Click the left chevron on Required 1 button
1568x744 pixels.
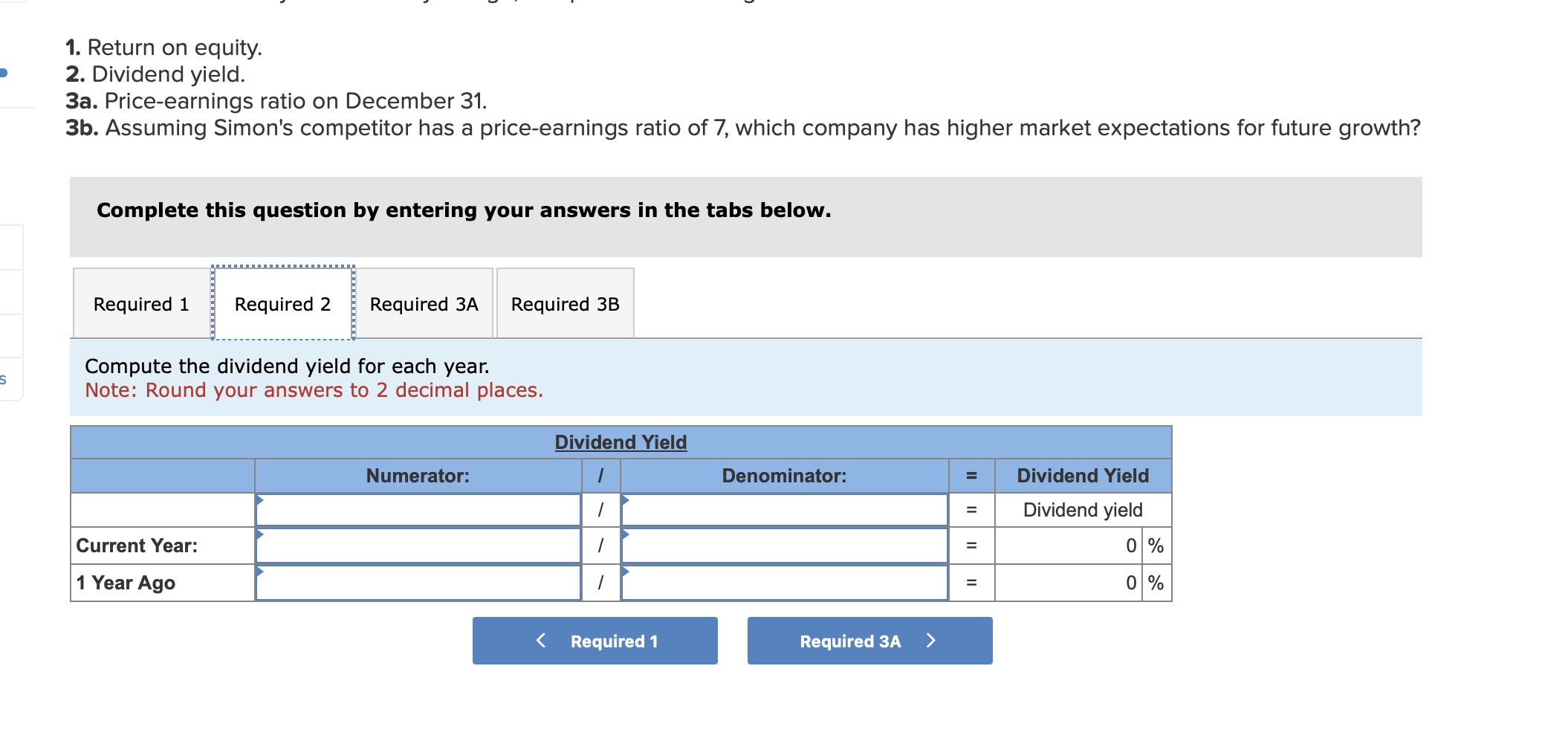click(540, 640)
